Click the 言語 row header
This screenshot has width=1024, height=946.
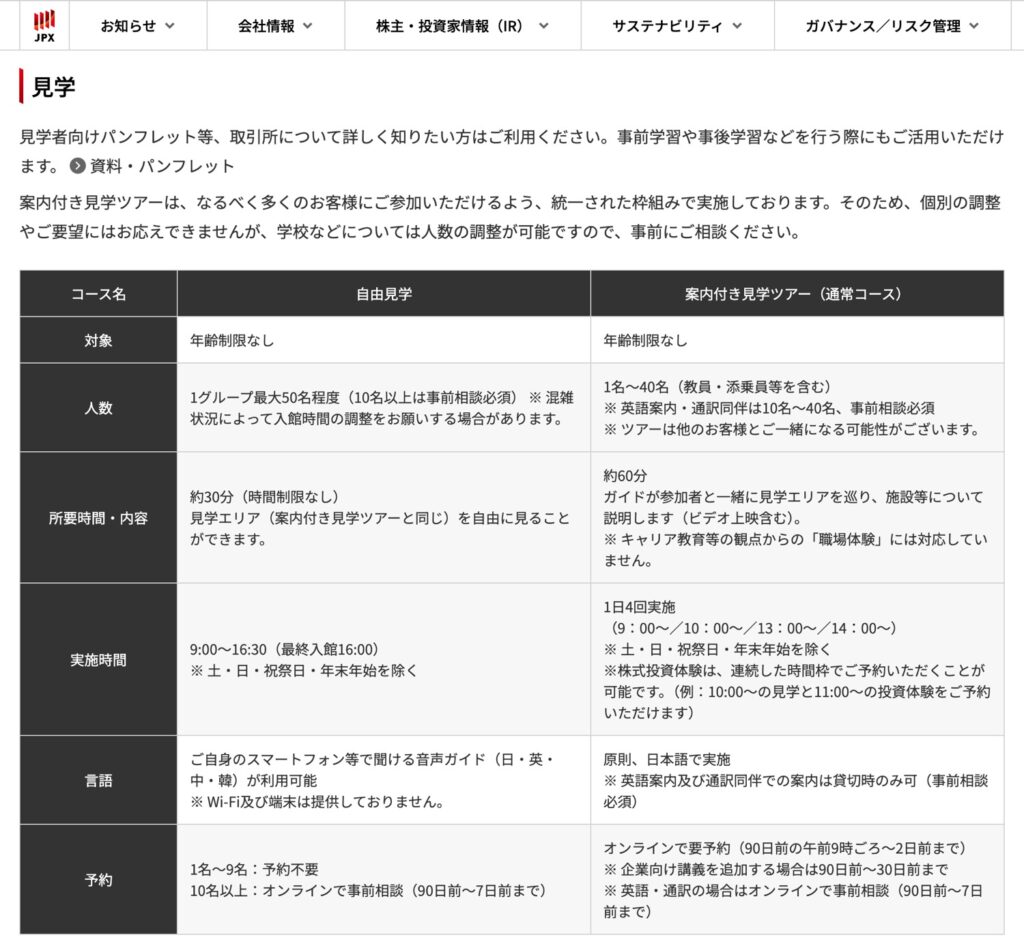[98, 780]
